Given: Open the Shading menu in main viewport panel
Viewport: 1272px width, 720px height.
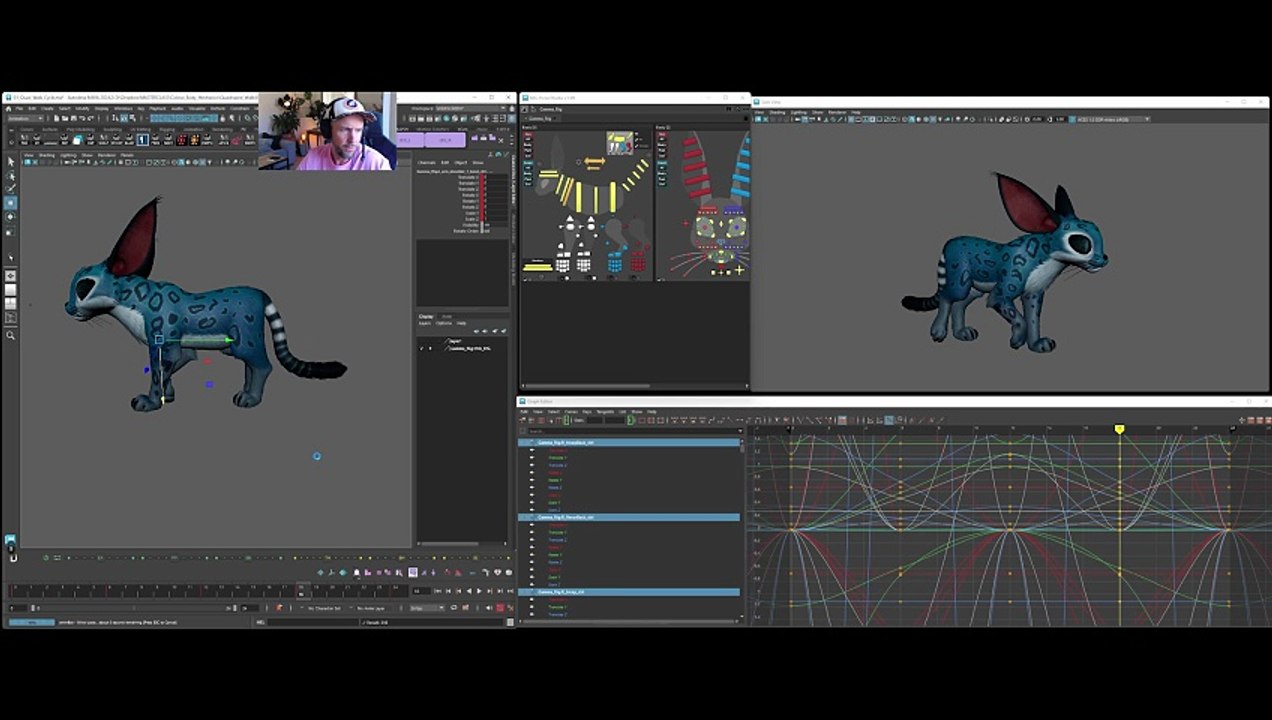Looking at the screenshot, I should (x=46, y=155).
